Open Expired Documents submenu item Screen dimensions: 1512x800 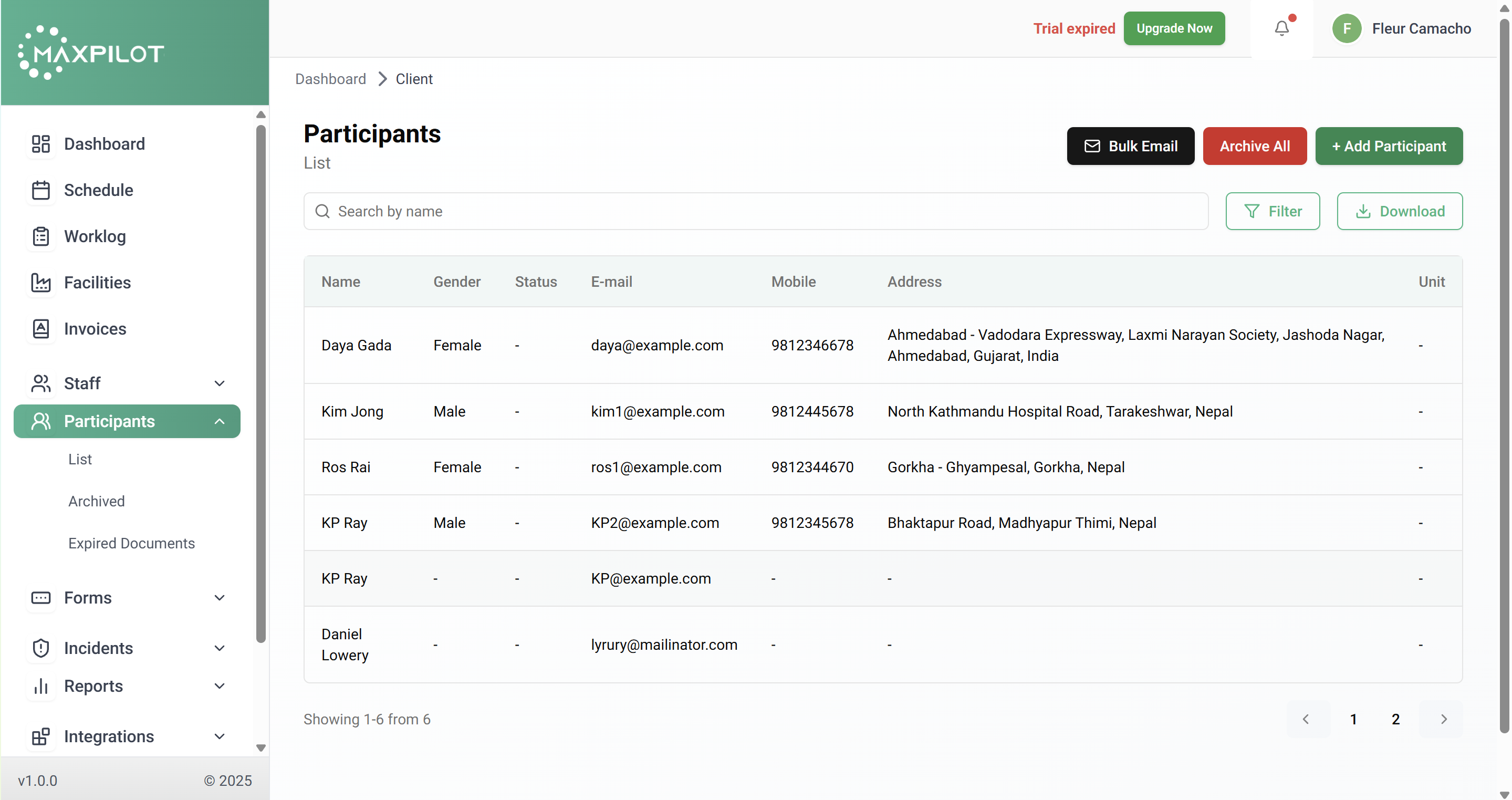131,543
